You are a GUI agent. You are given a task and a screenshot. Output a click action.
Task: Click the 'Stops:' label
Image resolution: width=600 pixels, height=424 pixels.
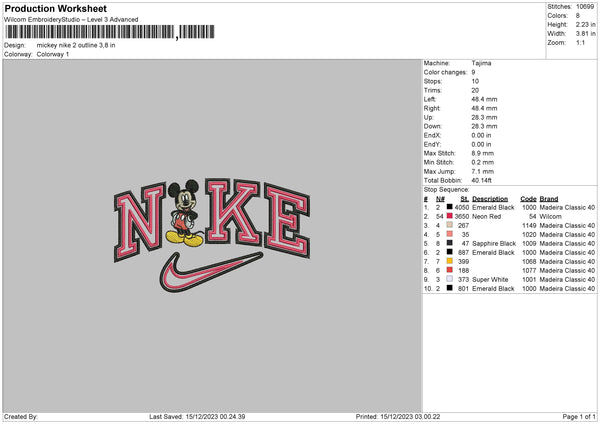433,82
